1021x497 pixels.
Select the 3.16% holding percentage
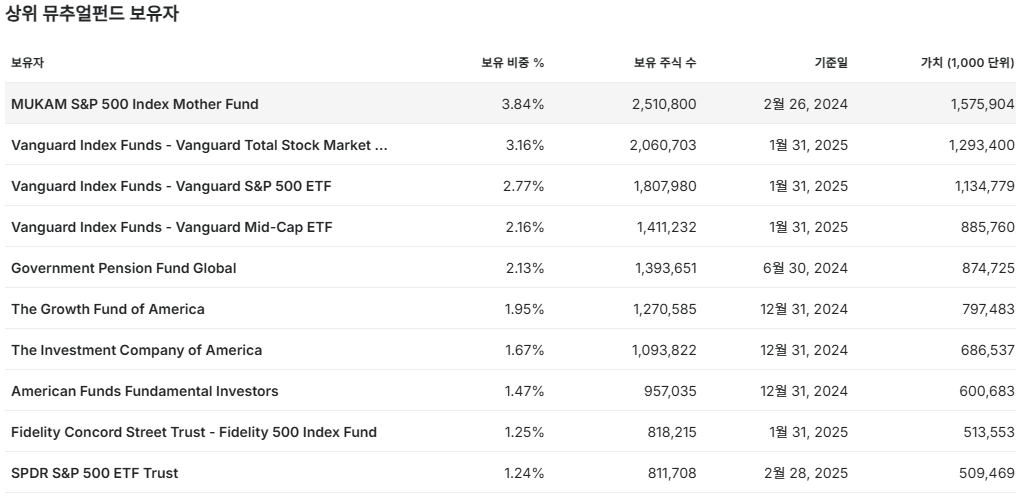[525, 145]
